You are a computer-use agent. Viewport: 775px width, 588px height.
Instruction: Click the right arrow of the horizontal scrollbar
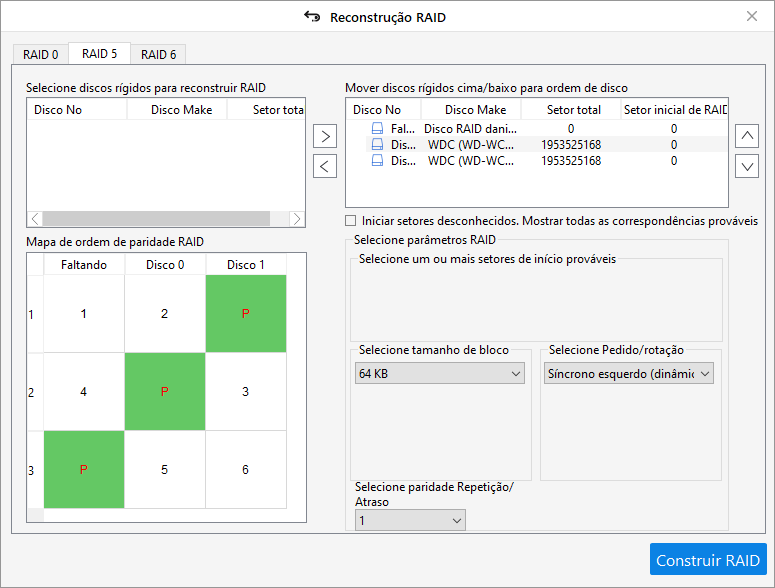(x=297, y=218)
